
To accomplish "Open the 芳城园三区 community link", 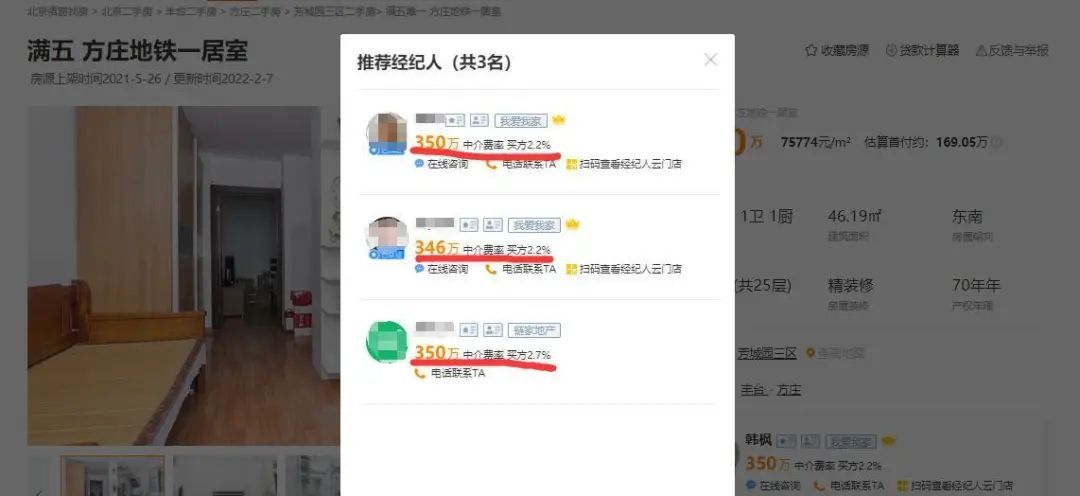I will [767, 353].
